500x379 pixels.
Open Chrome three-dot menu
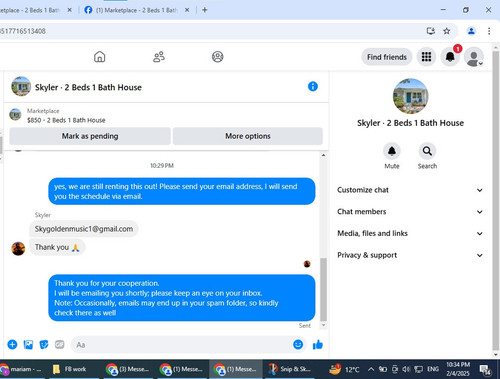coord(489,31)
